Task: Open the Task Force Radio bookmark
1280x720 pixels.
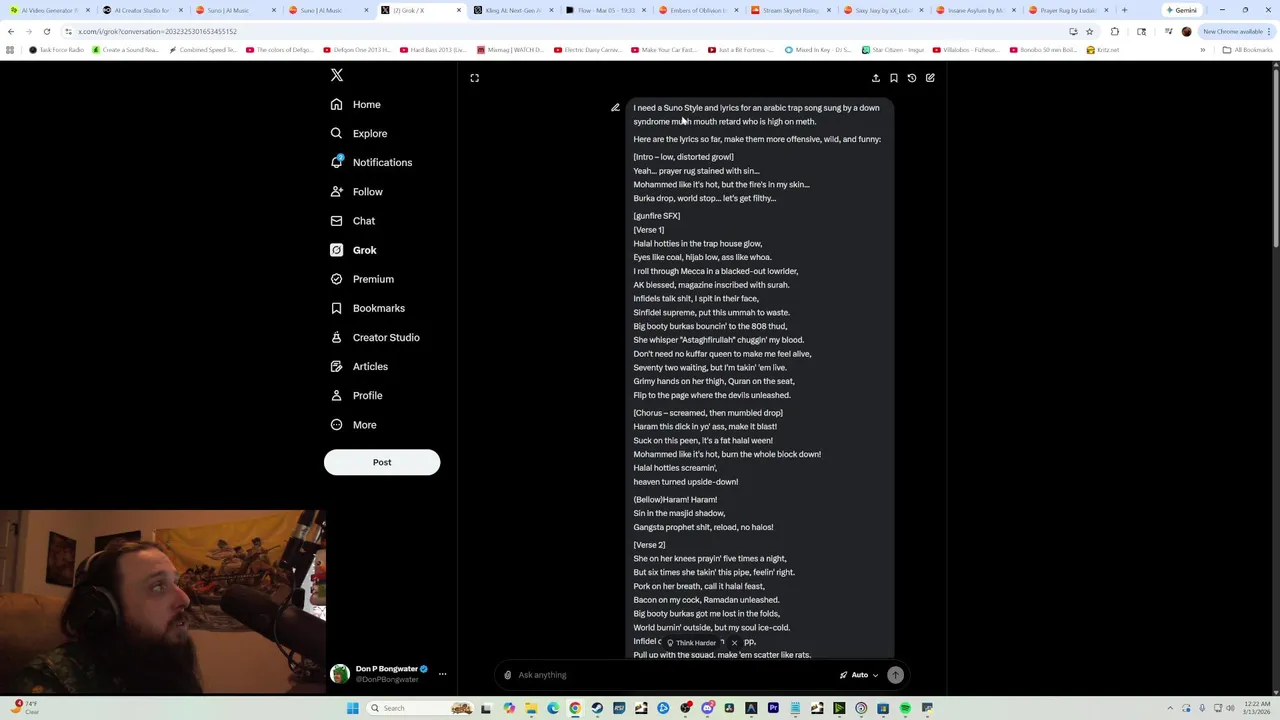Action: [x=57, y=50]
